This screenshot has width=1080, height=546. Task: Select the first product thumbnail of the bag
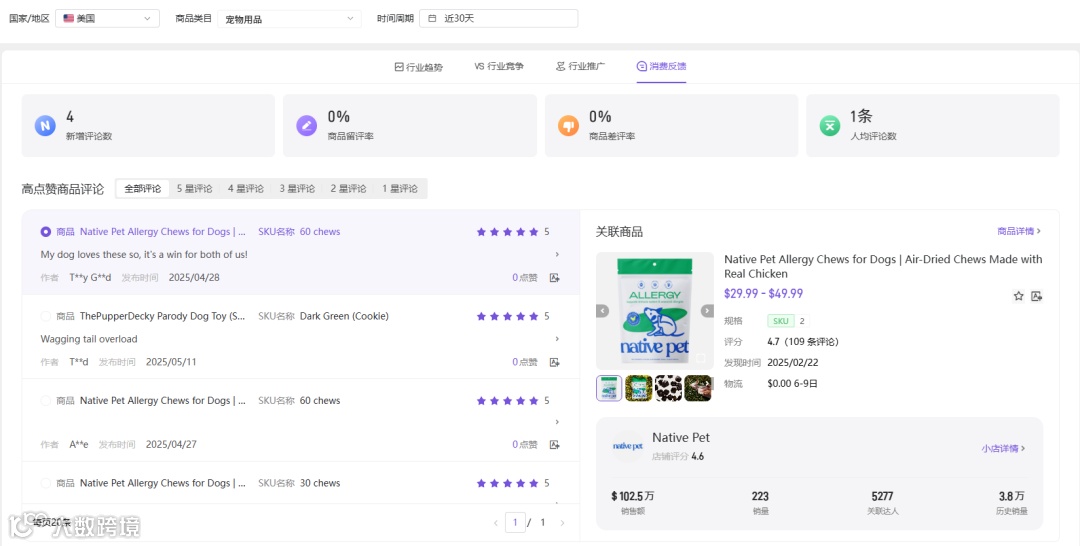point(609,388)
